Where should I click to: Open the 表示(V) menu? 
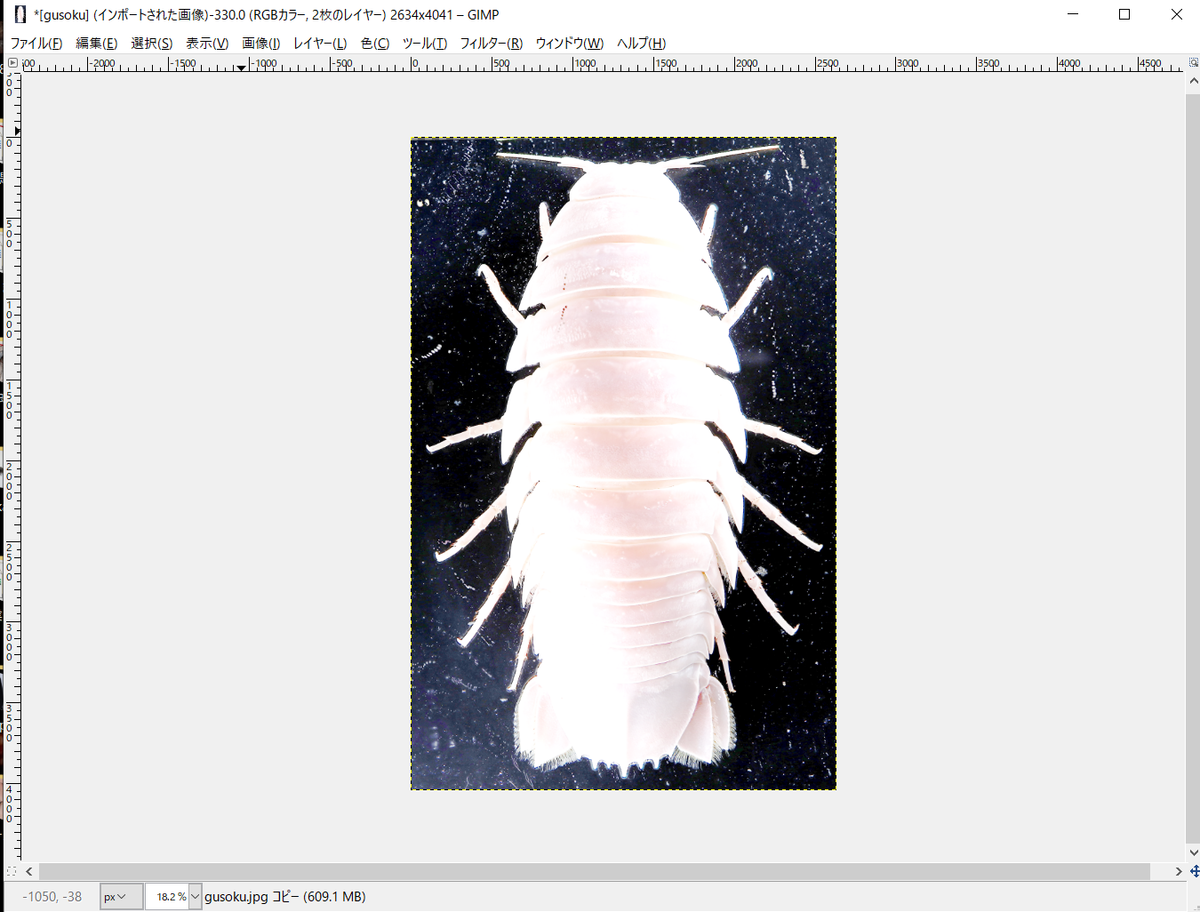pyautogui.click(x=207, y=44)
